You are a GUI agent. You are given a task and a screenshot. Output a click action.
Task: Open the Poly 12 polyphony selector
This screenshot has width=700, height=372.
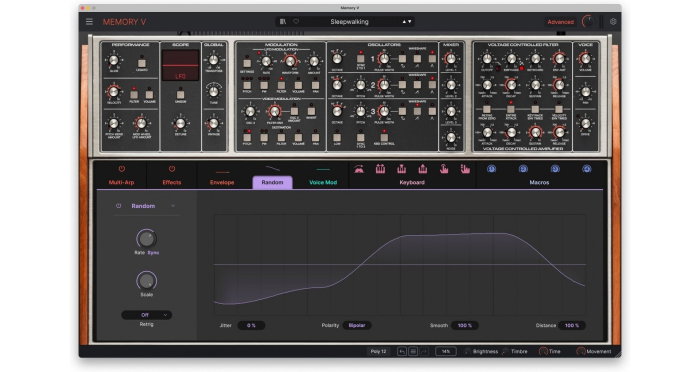tap(378, 351)
